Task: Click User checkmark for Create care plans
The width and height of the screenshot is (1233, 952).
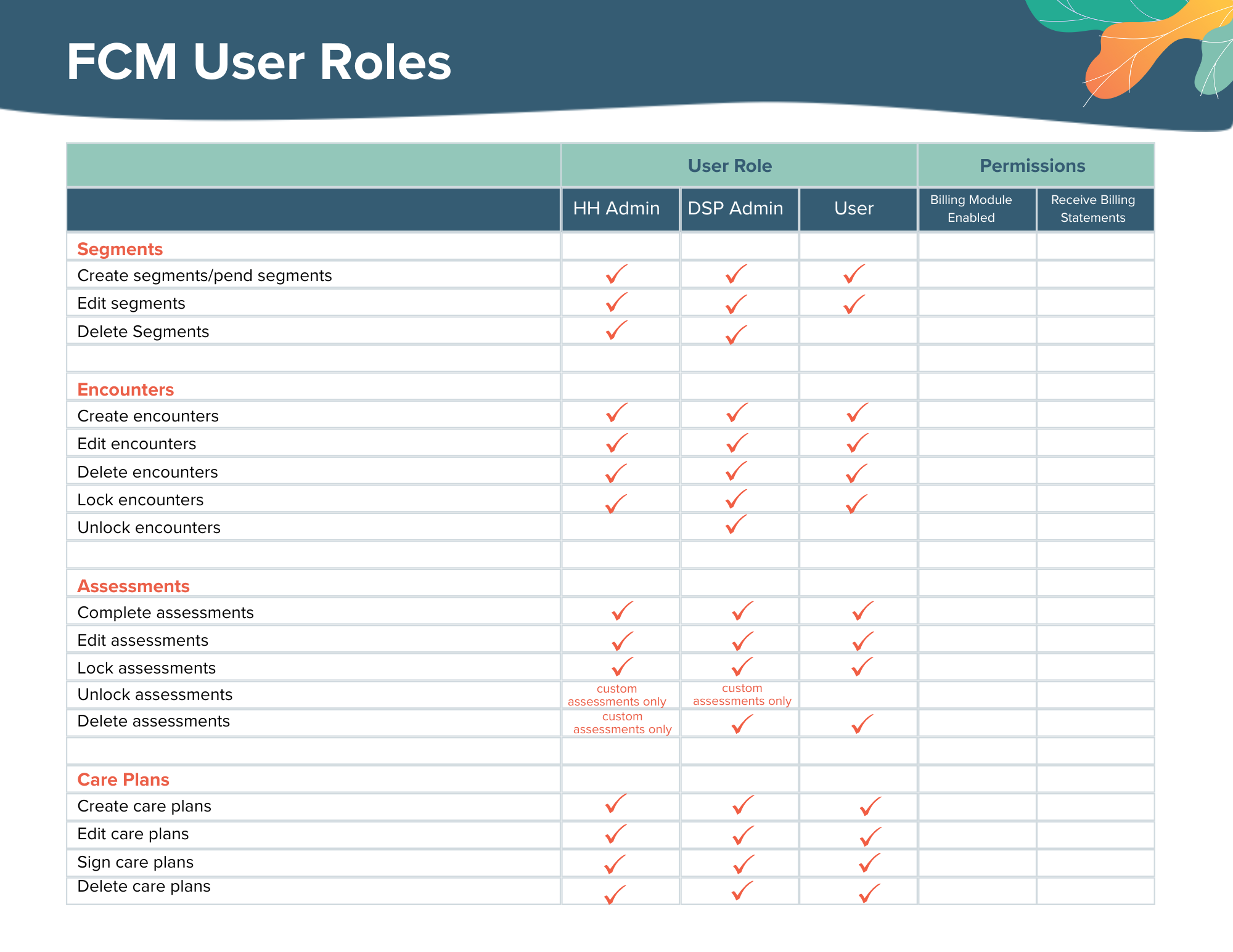Action: click(870, 806)
